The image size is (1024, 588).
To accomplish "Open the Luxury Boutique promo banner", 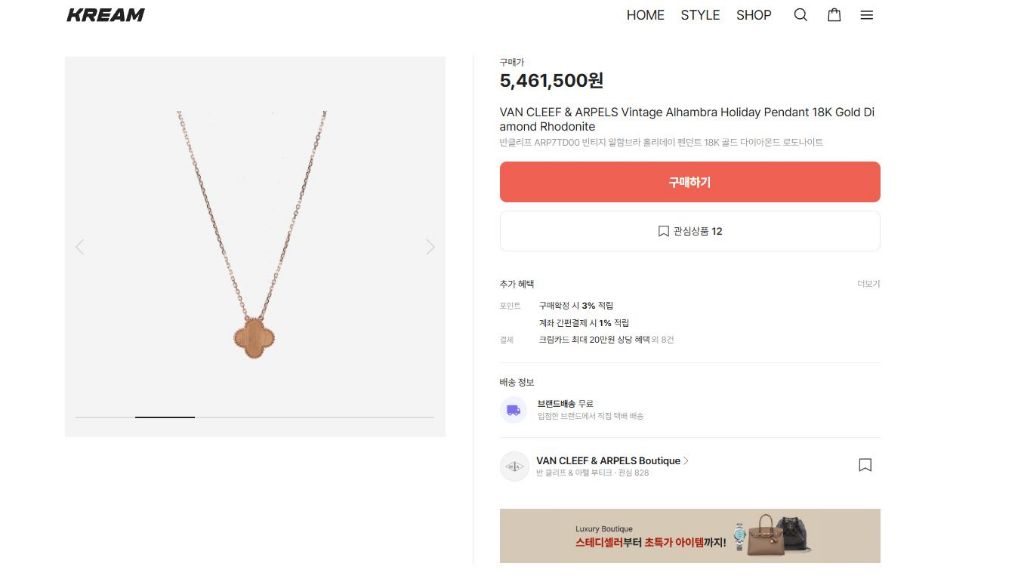I will (x=690, y=536).
